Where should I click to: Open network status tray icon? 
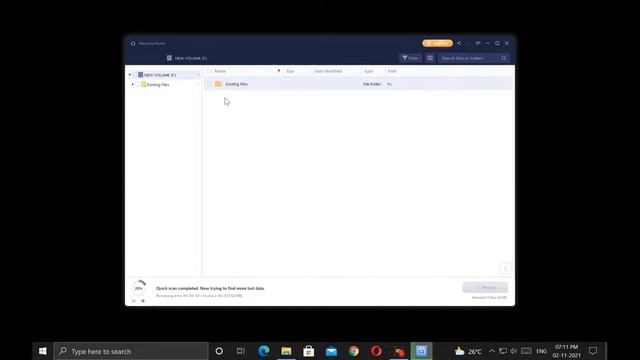coord(503,351)
